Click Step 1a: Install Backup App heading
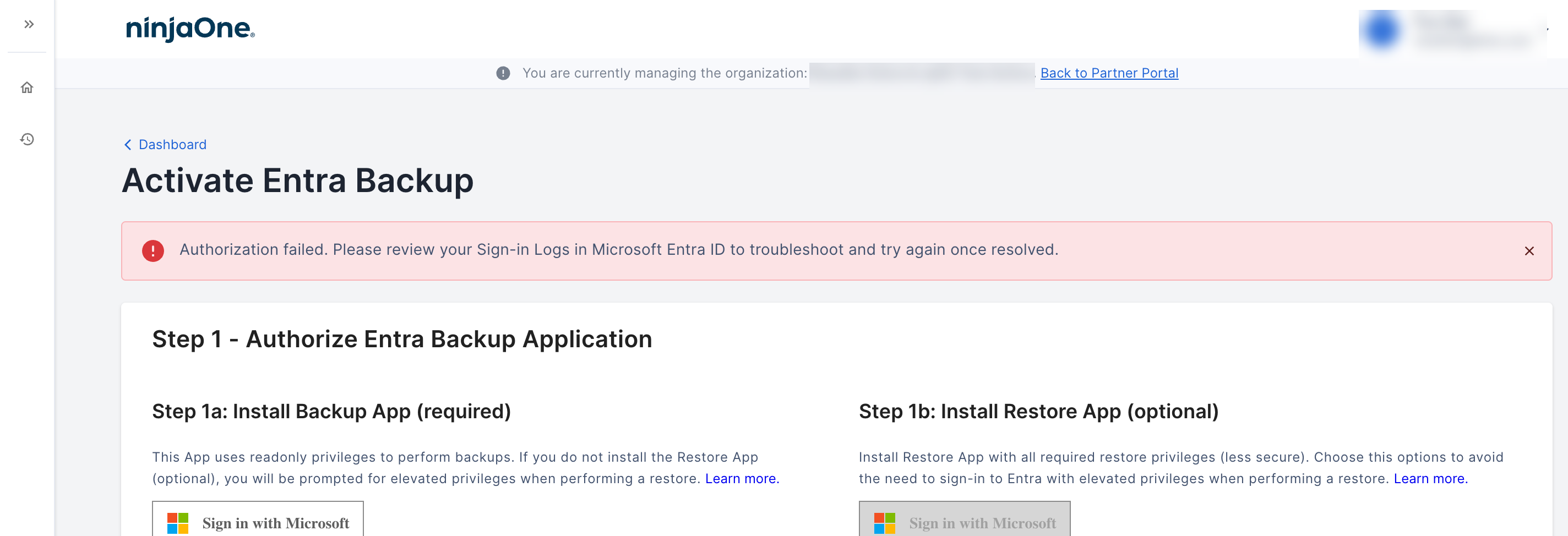This screenshot has width=1568, height=536. (x=331, y=411)
